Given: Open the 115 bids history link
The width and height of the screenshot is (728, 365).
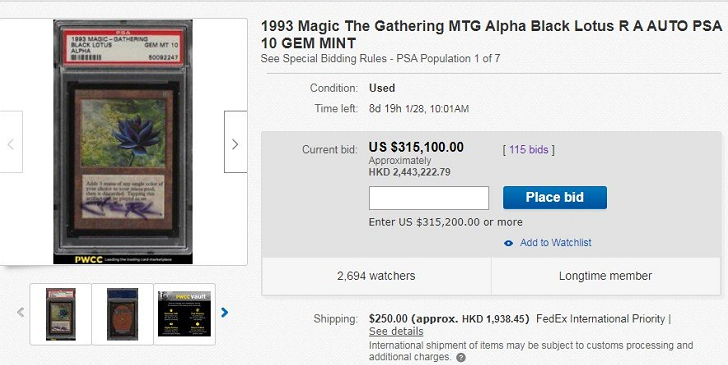Looking at the screenshot, I should tap(528, 150).
